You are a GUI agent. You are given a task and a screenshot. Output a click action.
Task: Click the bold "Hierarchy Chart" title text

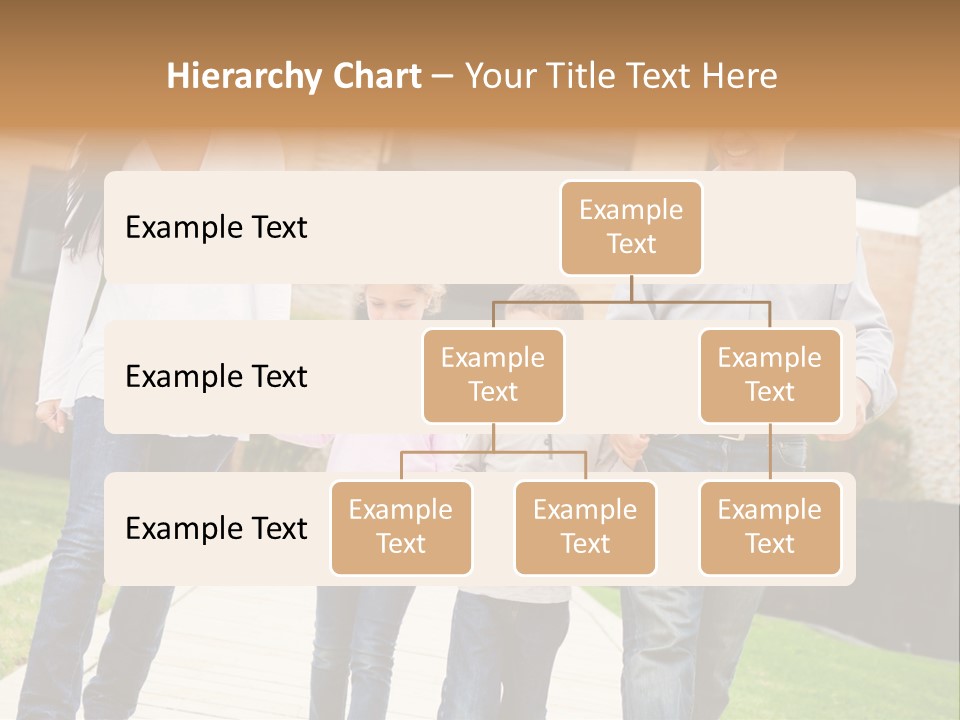click(x=293, y=76)
